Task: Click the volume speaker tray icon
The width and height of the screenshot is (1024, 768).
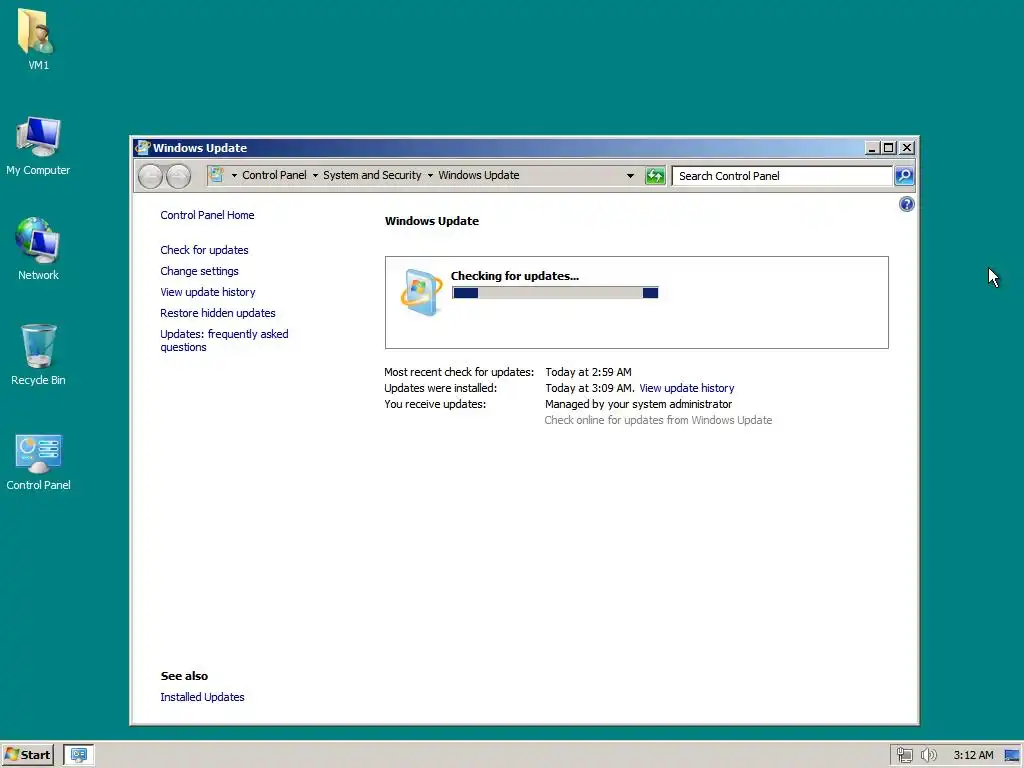Action: click(929, 755)
